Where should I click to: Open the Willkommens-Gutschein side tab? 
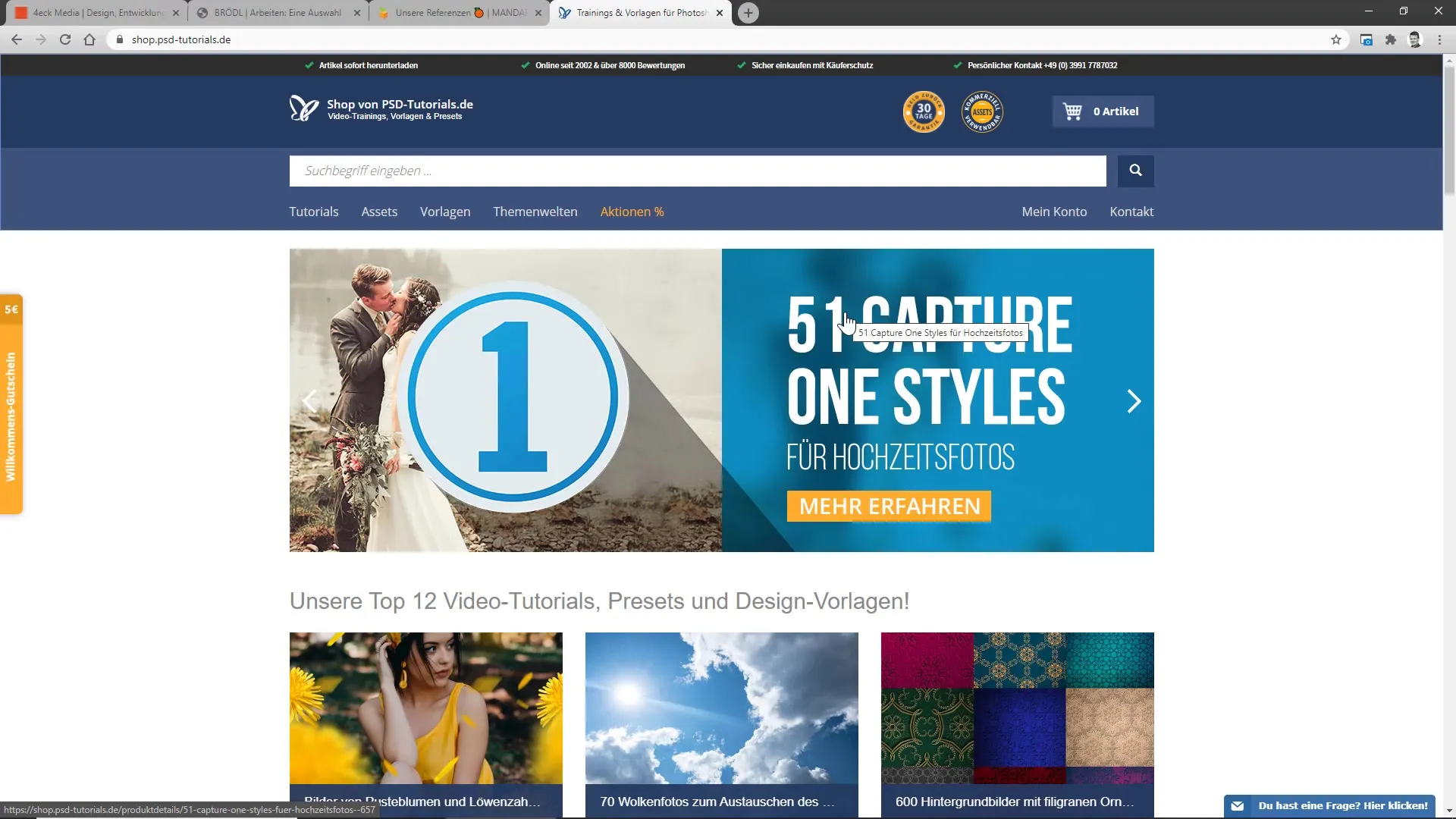point(11,404)
